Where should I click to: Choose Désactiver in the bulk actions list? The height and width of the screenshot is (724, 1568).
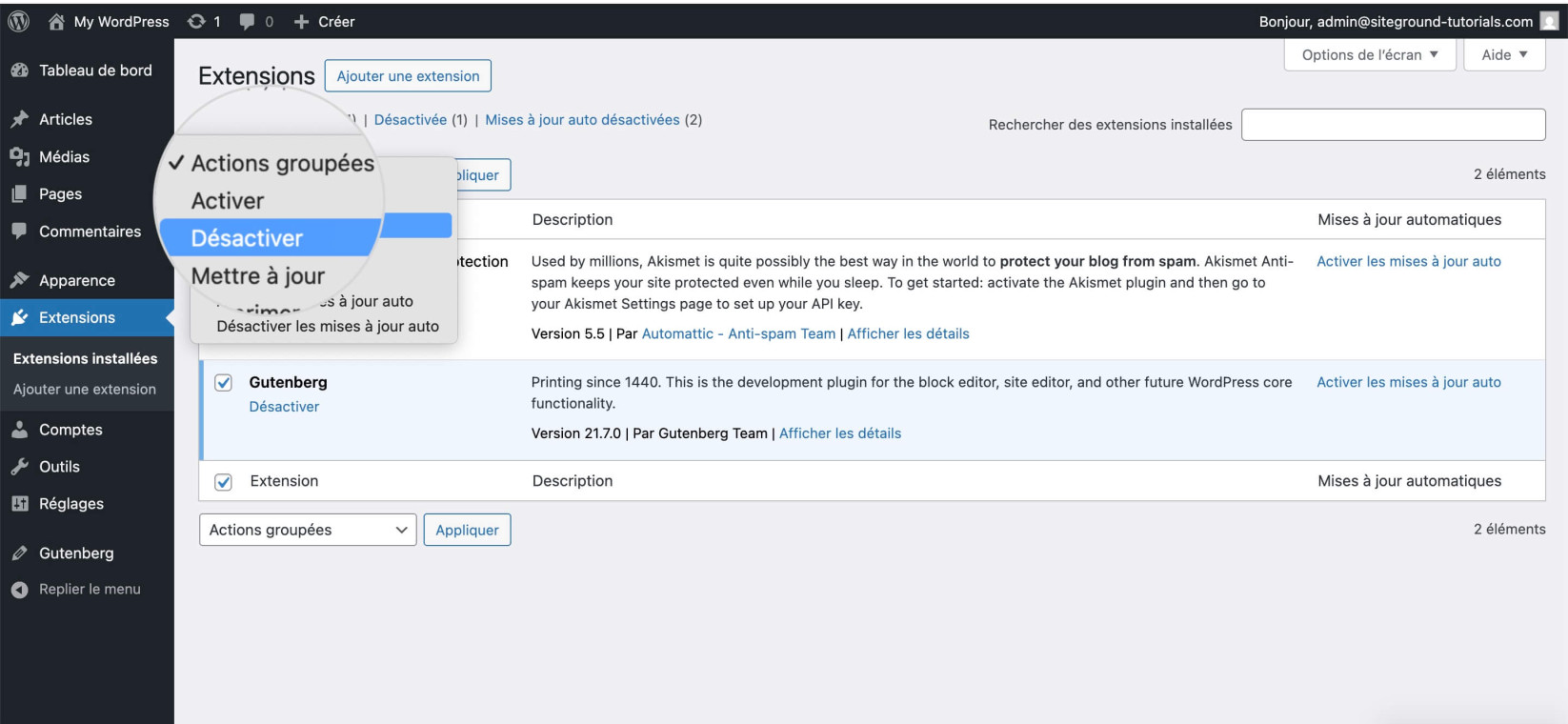pos(248,238)
